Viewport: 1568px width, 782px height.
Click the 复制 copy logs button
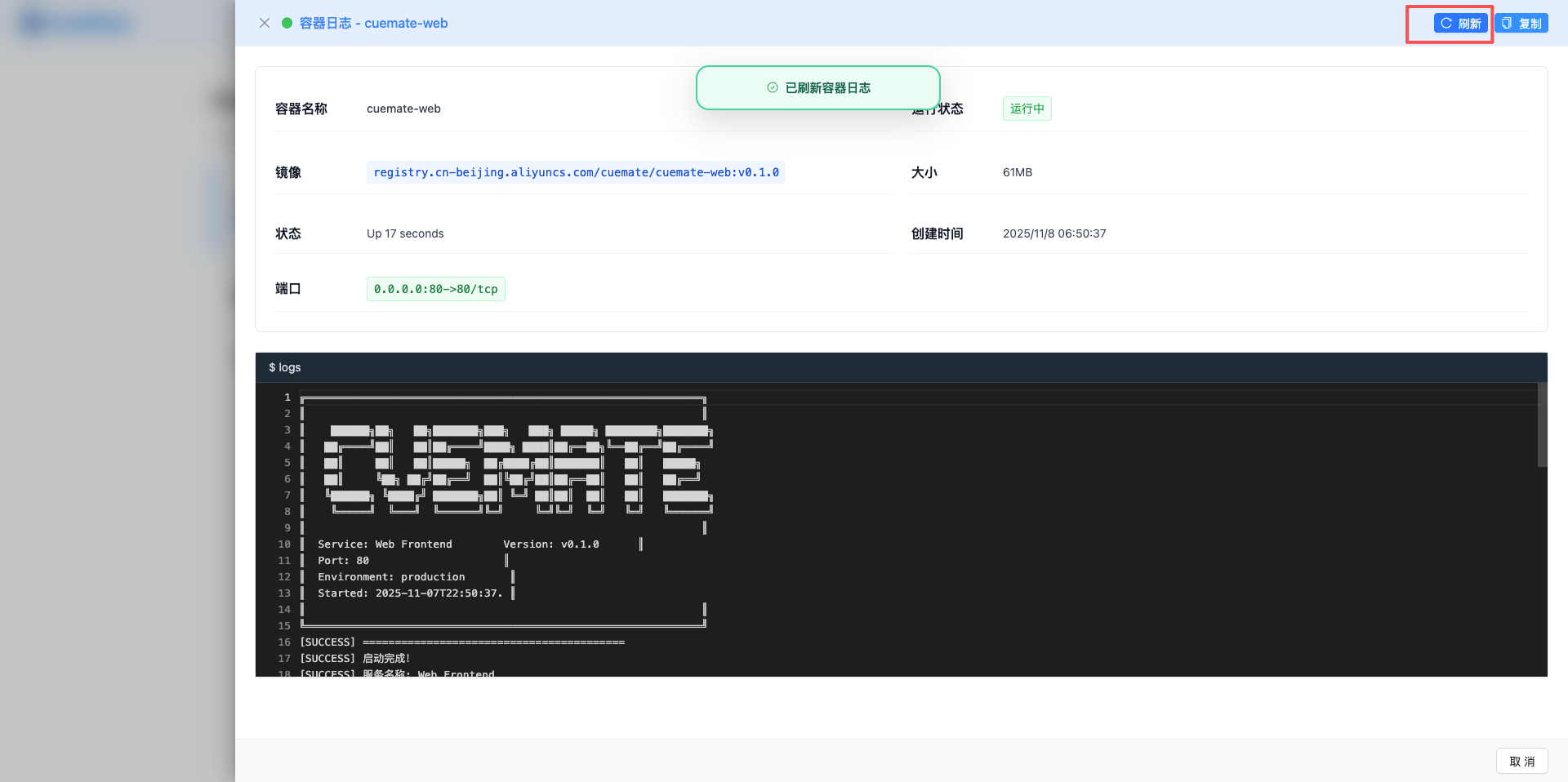(1521, 23)
